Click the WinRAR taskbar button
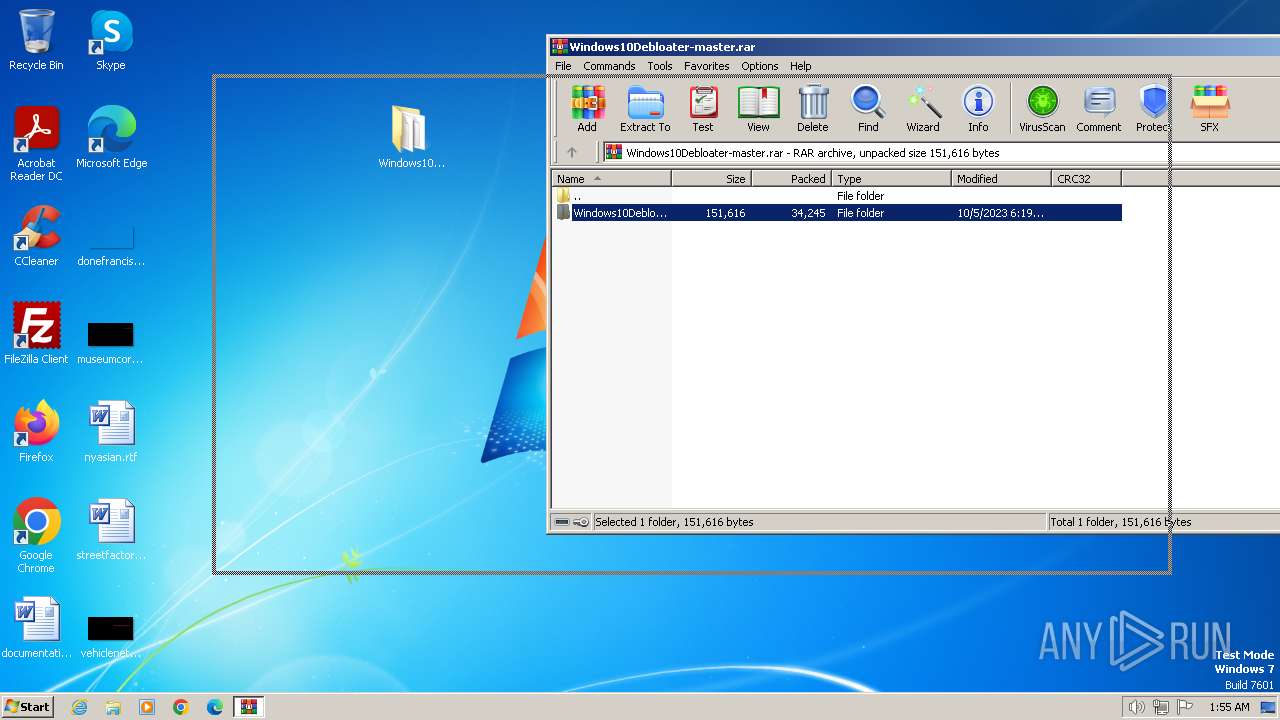1280x720 pixels. [249, 707]
